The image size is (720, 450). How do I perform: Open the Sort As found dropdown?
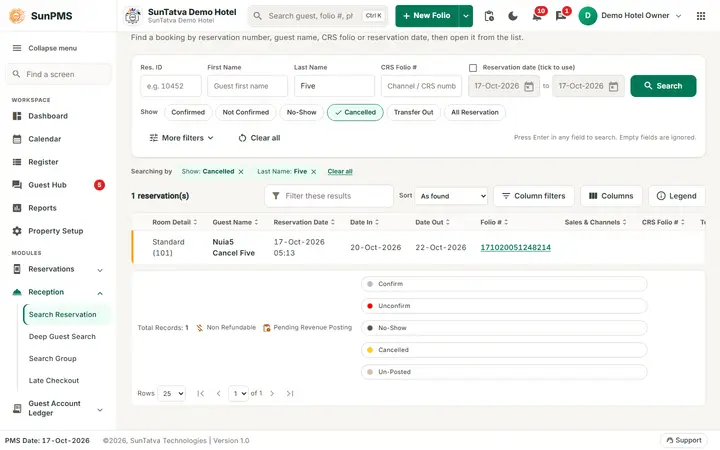(x=451, y=196)
